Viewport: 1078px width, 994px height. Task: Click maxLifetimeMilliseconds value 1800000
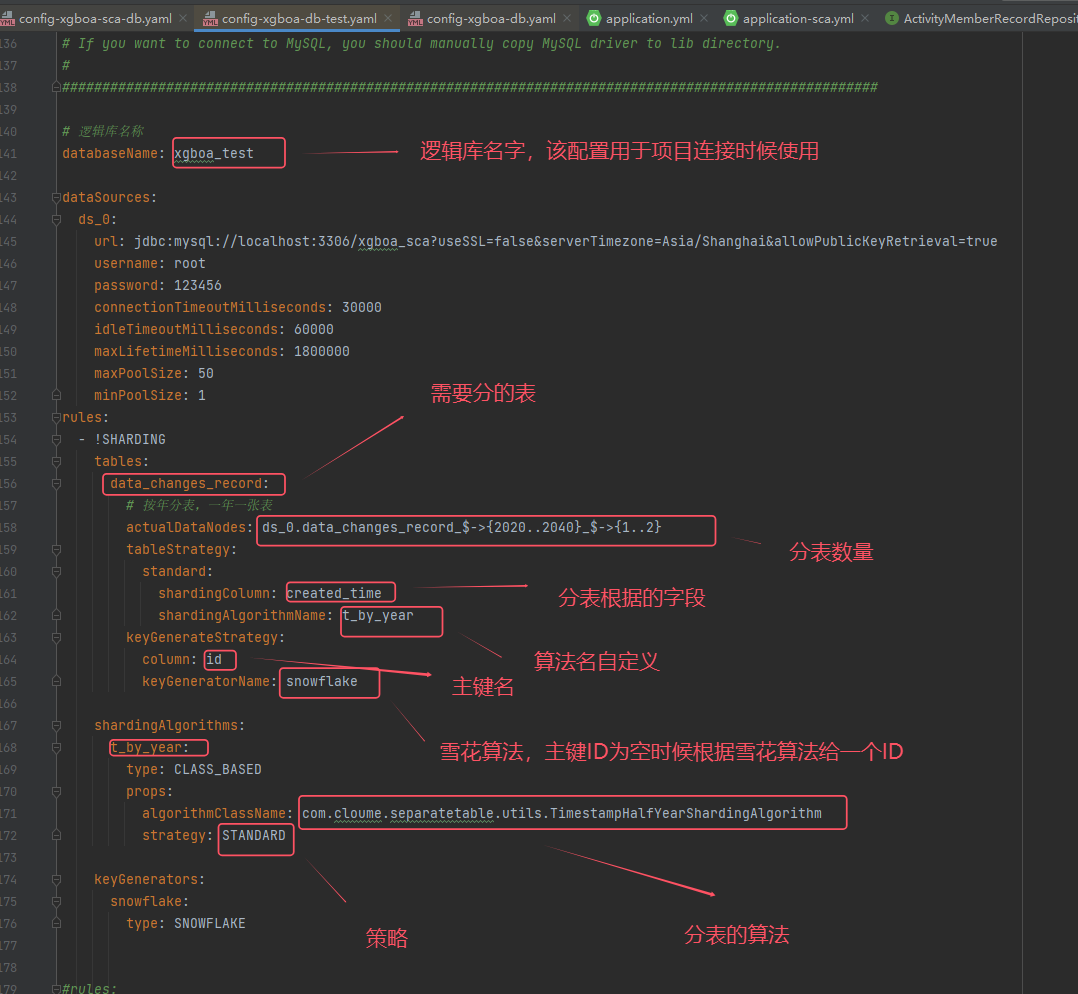click(322, 352)
